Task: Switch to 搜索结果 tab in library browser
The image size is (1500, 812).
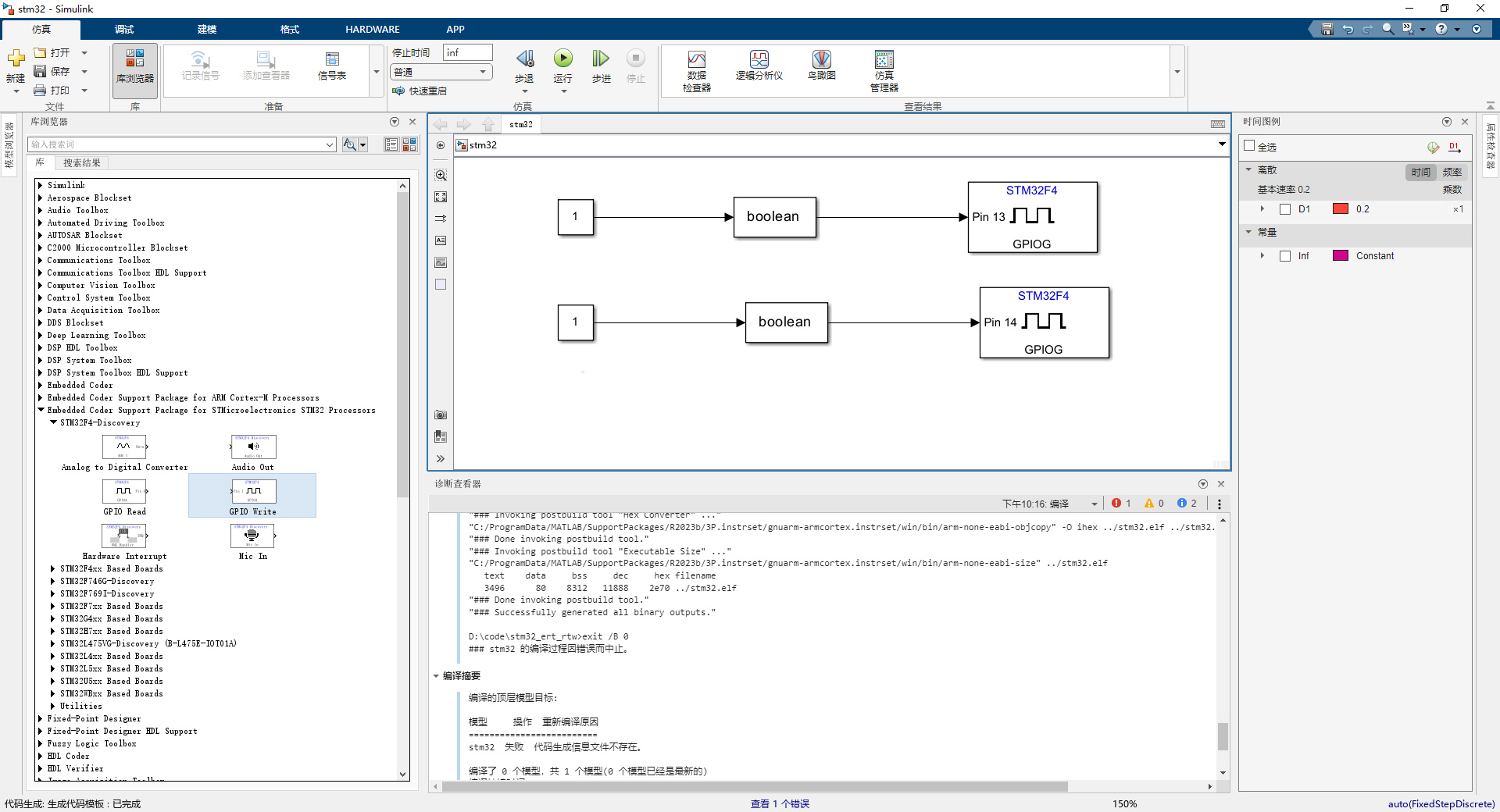Action: [82, 162]
